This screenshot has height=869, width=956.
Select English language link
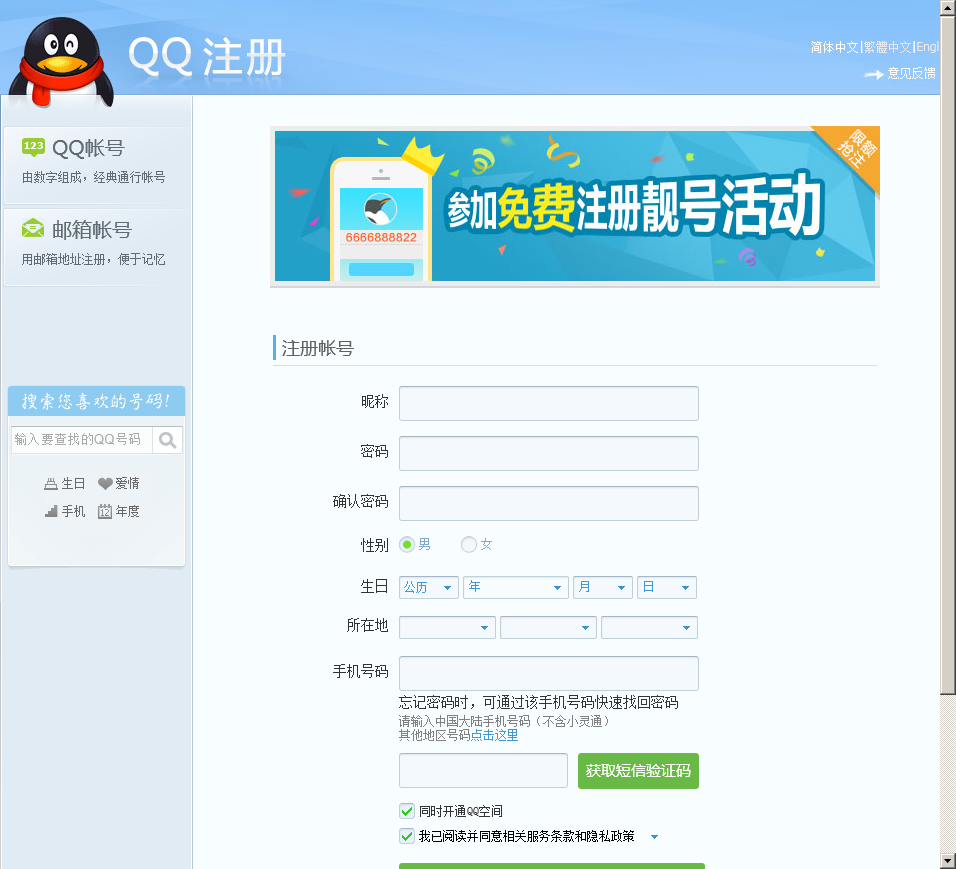tap(927, 47)
